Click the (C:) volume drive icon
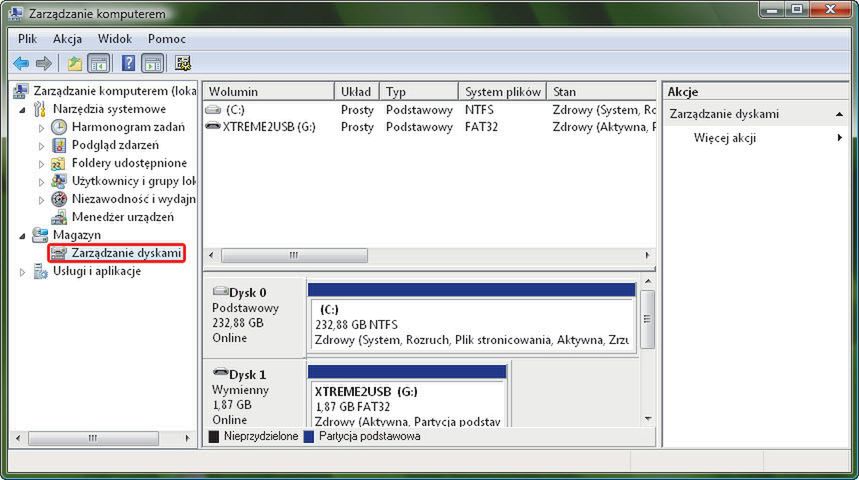The height and width of the screenshot is (480, 859). [x=213, y=110]
